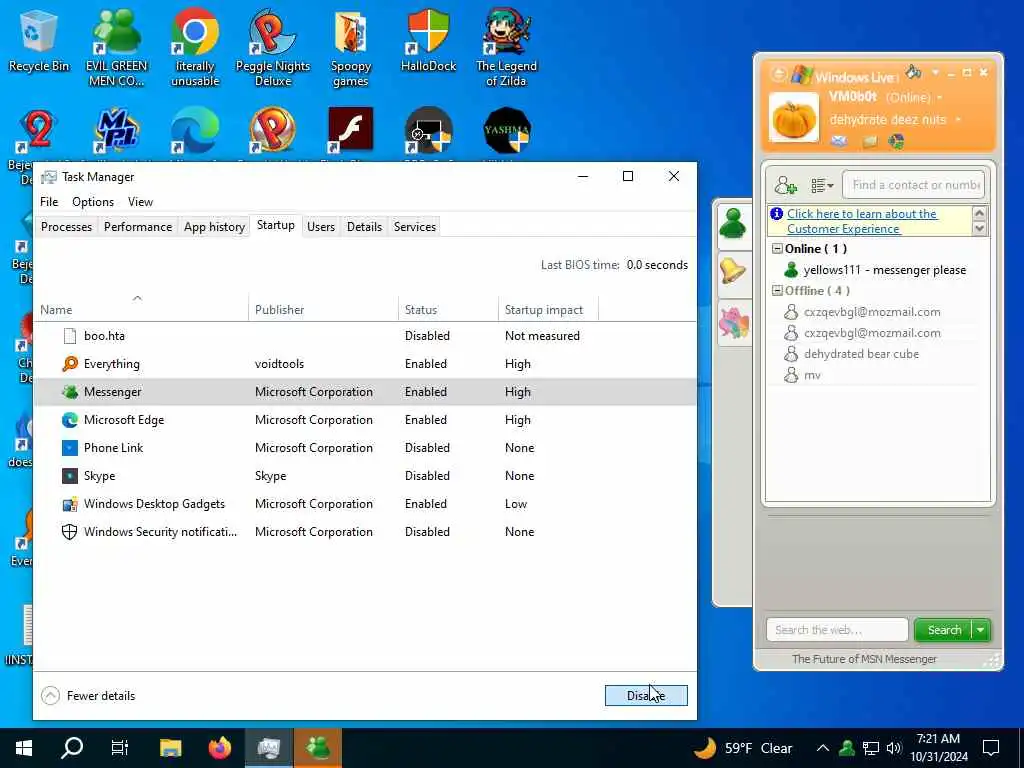Image resolution: width=1024 pixels, height=768 pixels.
Task: Click the Peggle Nights Deluxe desktop icon
Action: click(273, 47)
